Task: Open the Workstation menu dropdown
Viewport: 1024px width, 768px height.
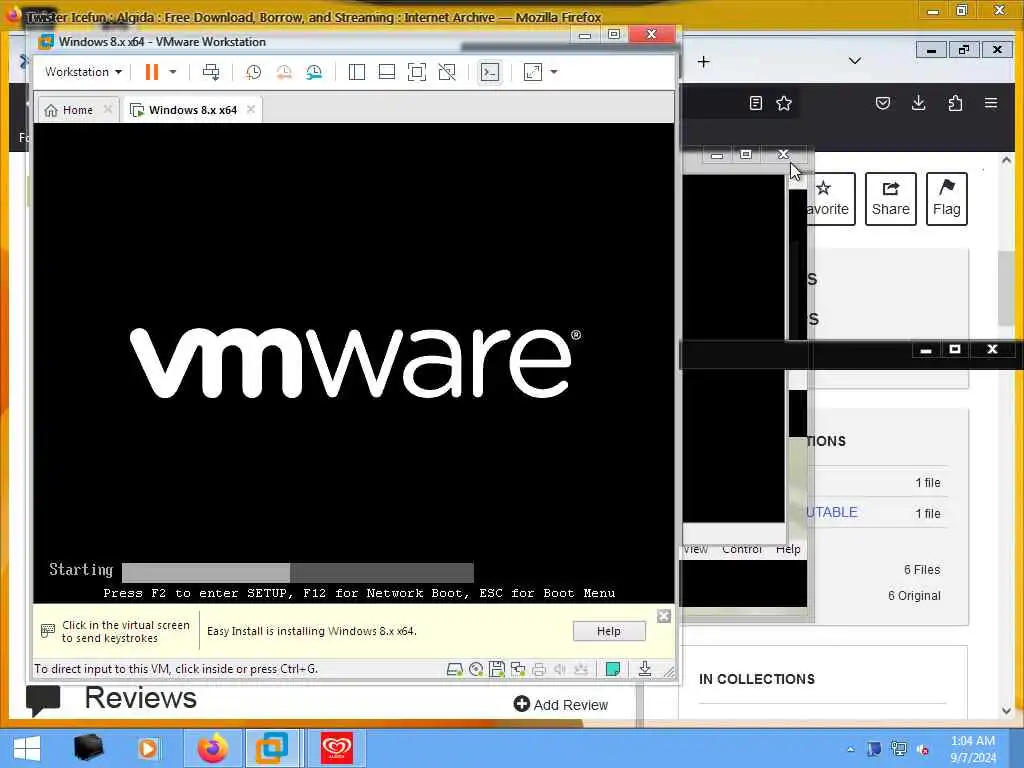Action: pyautogui.click(x=83, y=72)
